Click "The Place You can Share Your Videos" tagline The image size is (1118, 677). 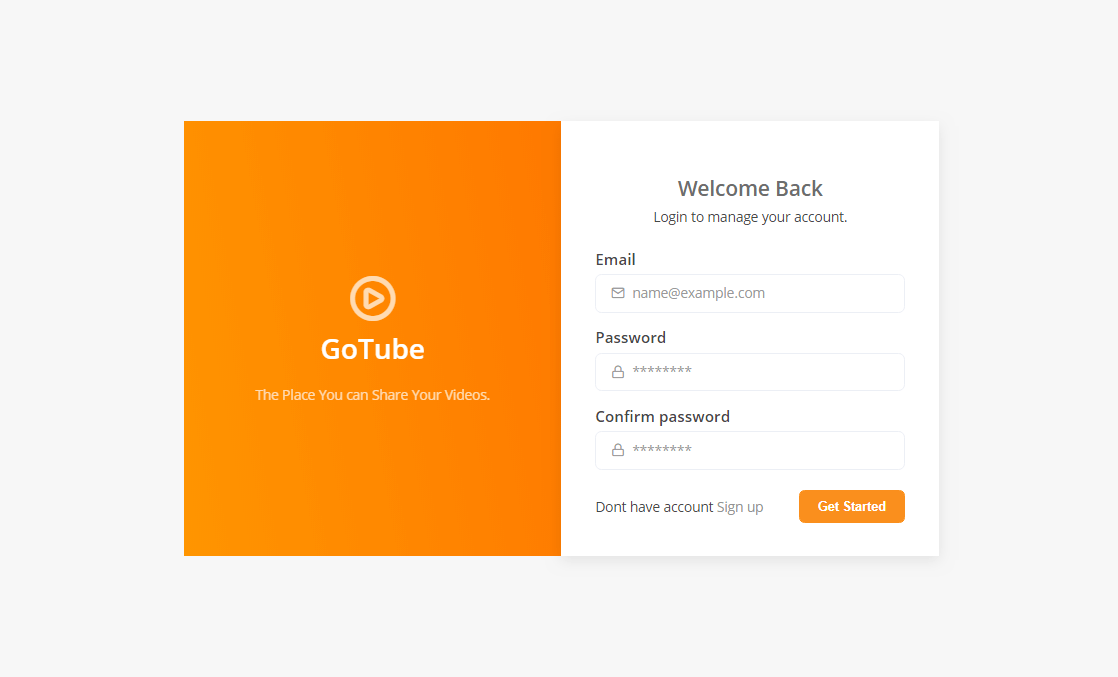372,395
